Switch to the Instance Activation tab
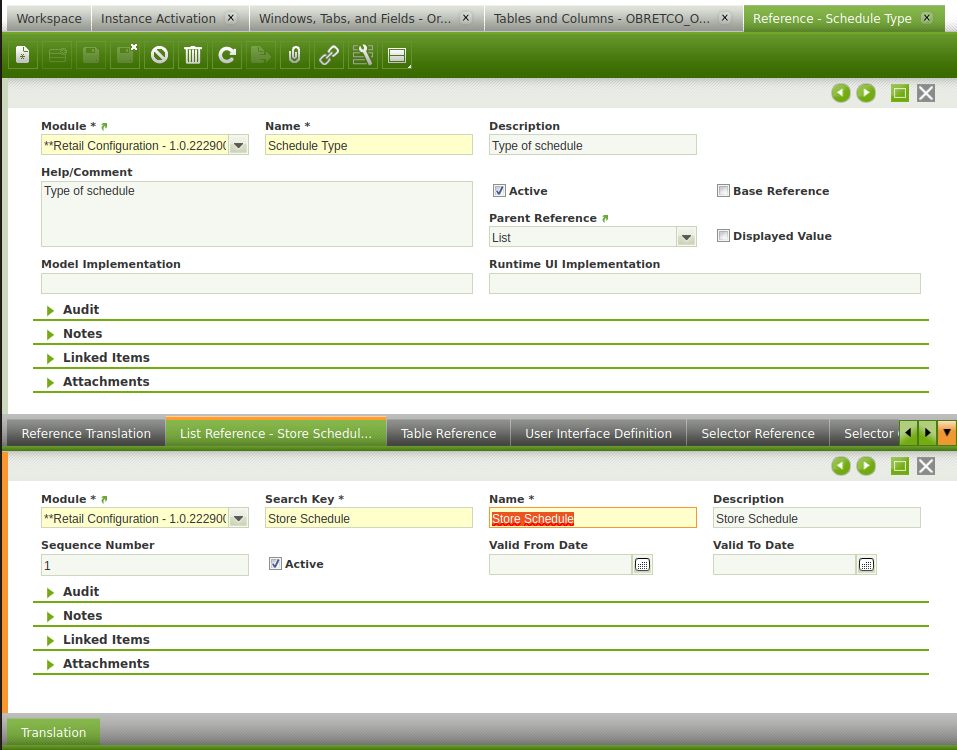 pos(158,18)
